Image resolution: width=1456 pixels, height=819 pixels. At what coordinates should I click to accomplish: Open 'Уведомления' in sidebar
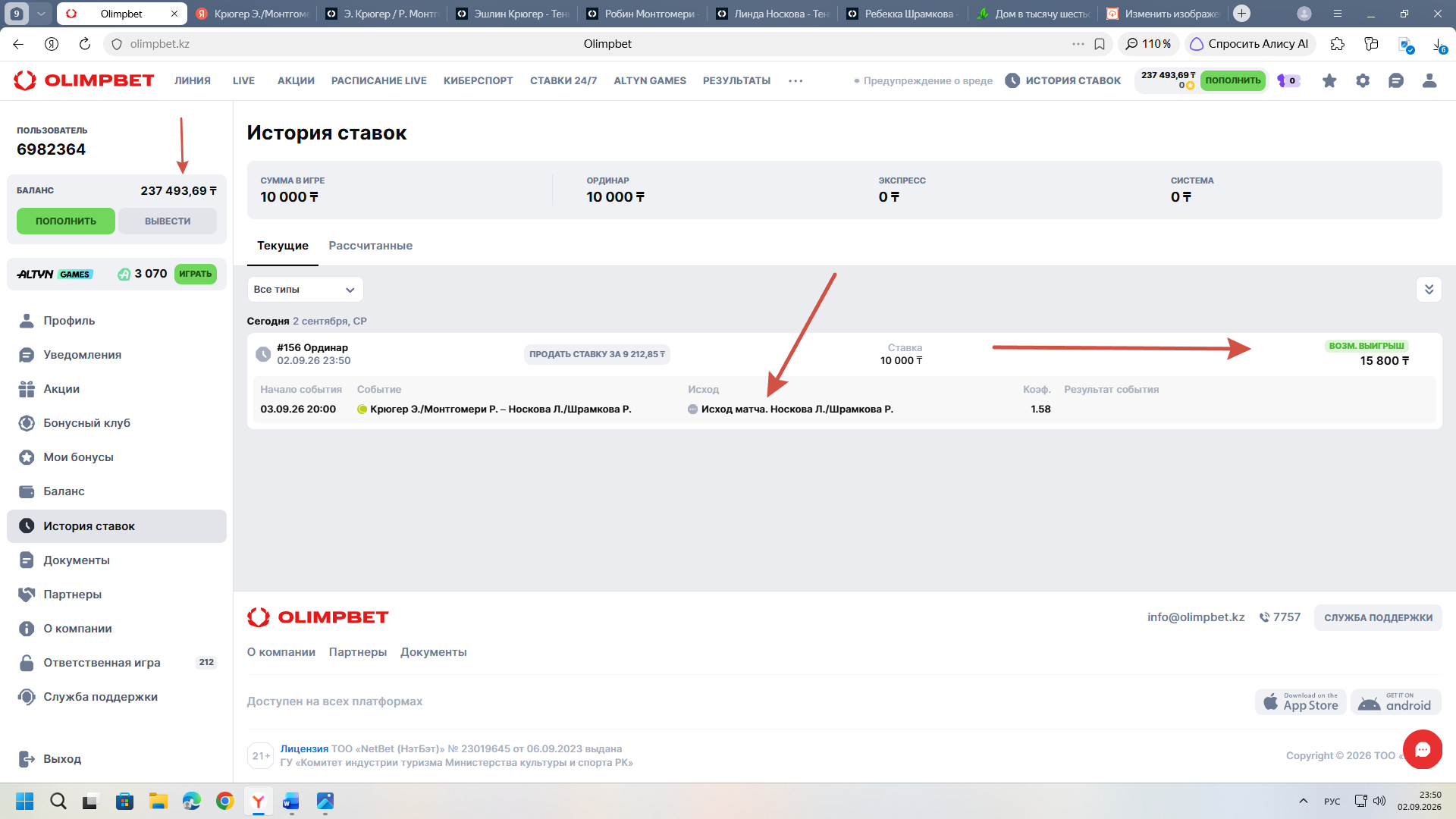click(x=117, y=355)
